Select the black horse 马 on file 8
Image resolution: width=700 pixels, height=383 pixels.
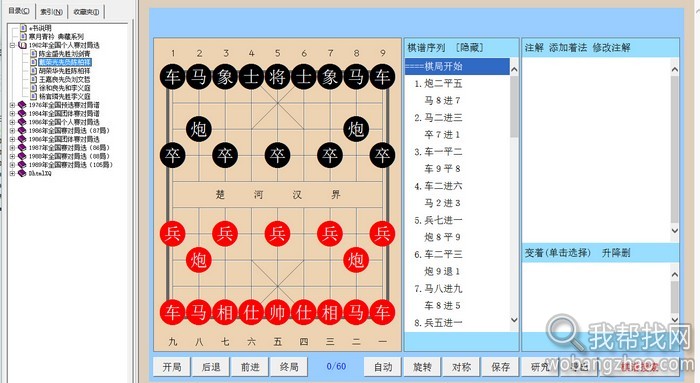[356, 77]
